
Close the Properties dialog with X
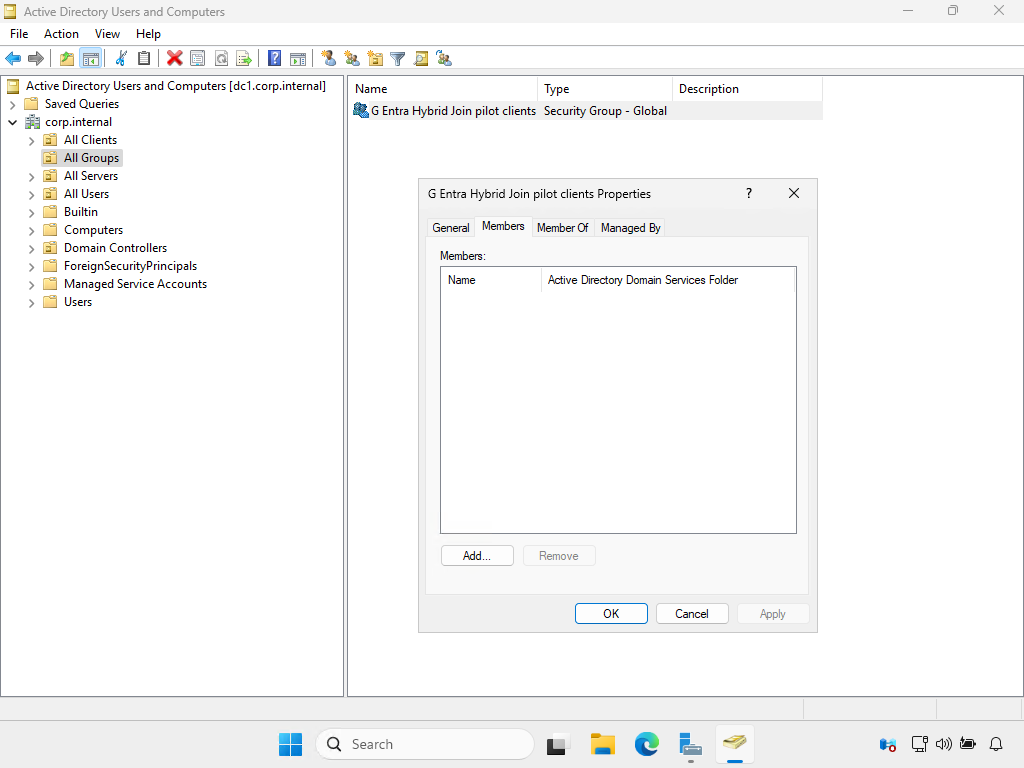tap(794, 193)
